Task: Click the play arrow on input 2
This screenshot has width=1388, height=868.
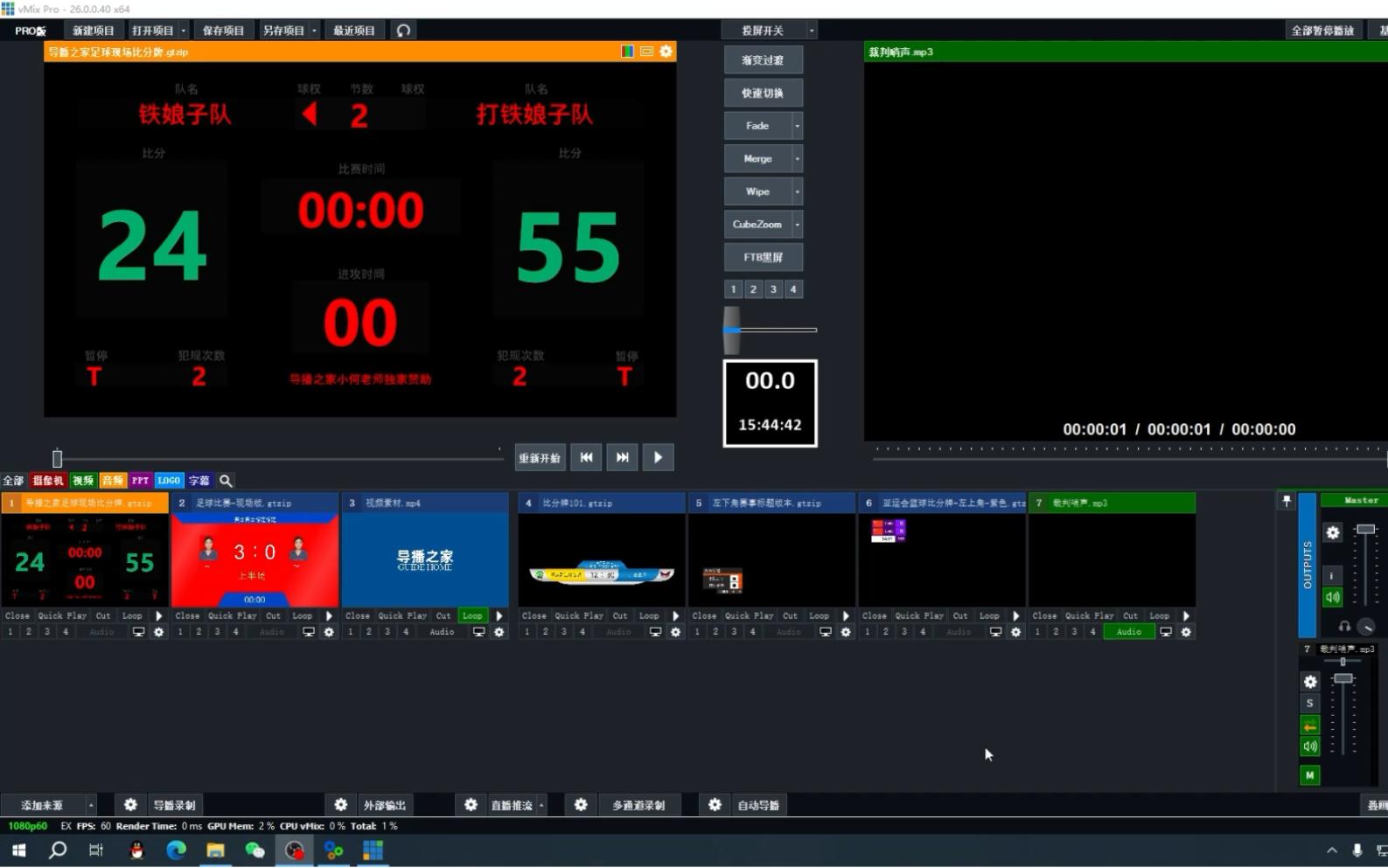Action: [x=329, y=616]
